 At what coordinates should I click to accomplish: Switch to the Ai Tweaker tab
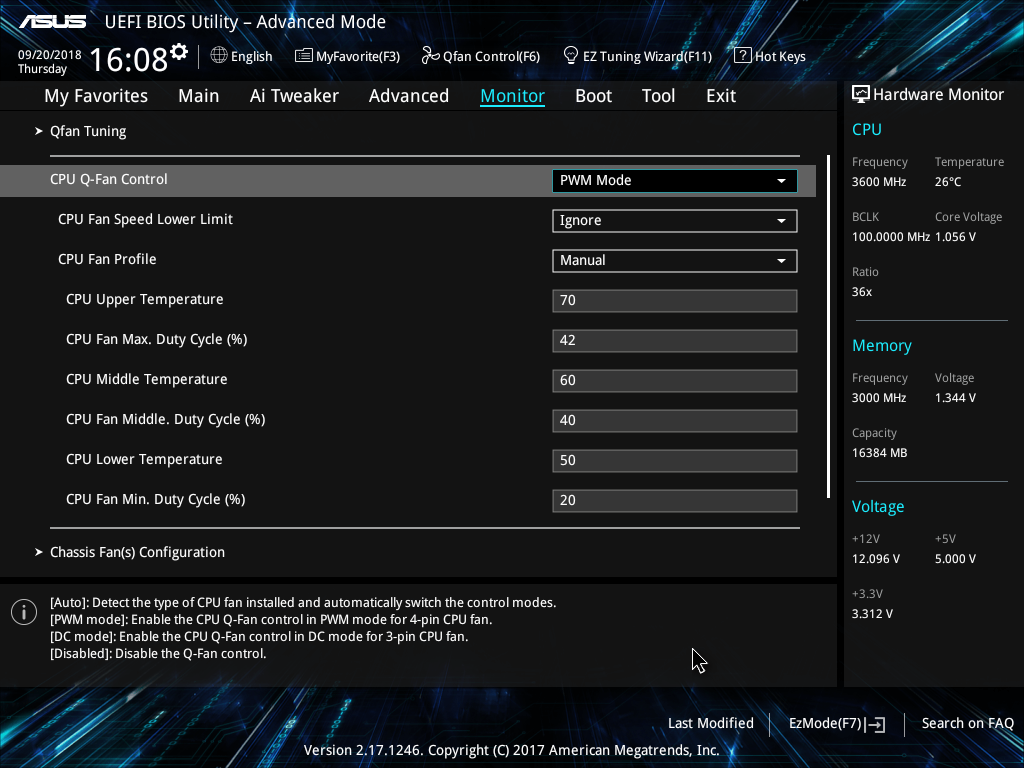coord(294,96)
